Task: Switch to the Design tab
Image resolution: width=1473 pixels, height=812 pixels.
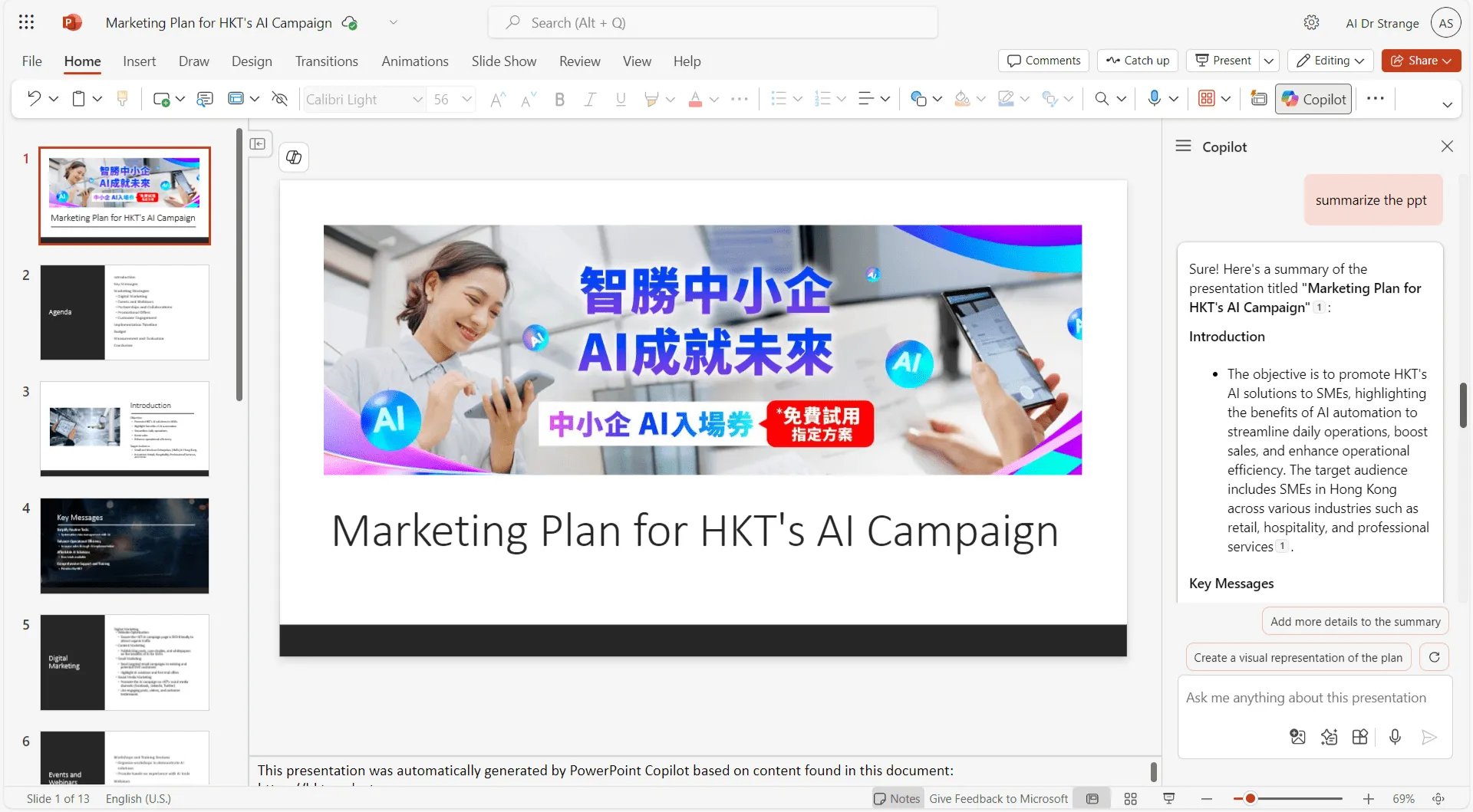Action: (x=252, y=61)
